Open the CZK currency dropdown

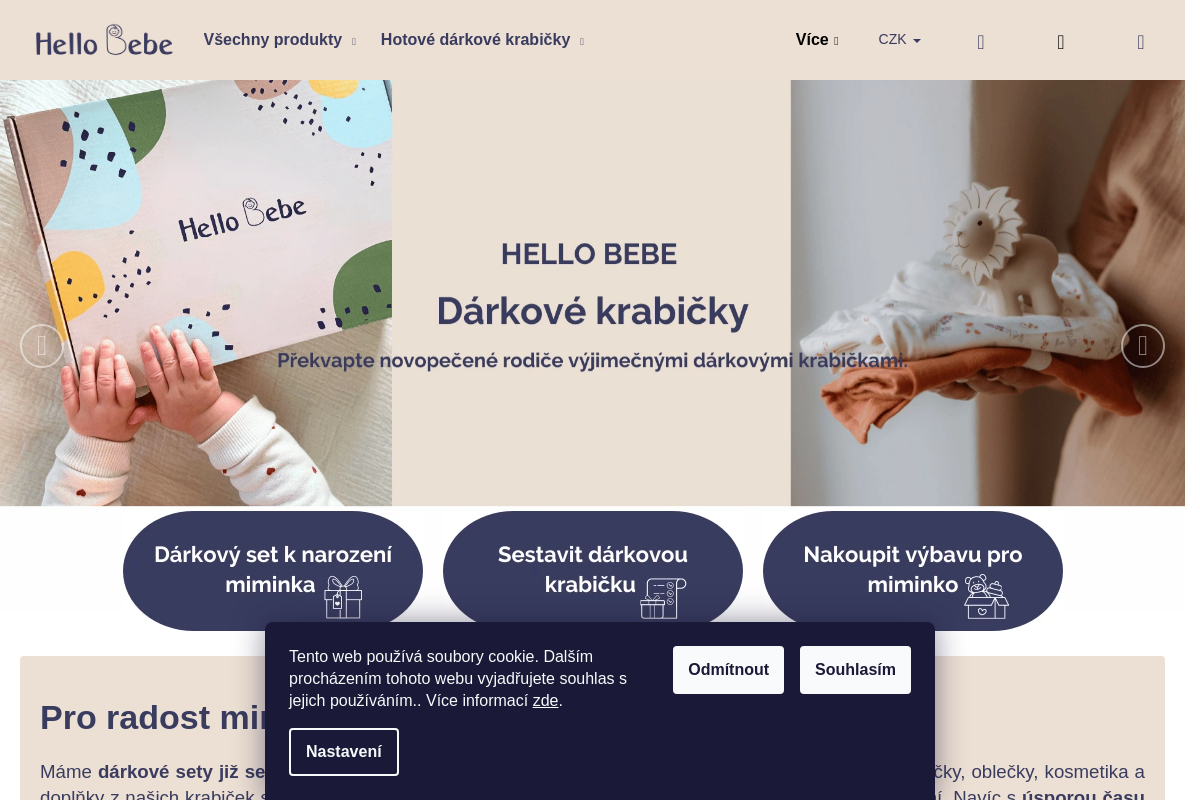(900, 40)
